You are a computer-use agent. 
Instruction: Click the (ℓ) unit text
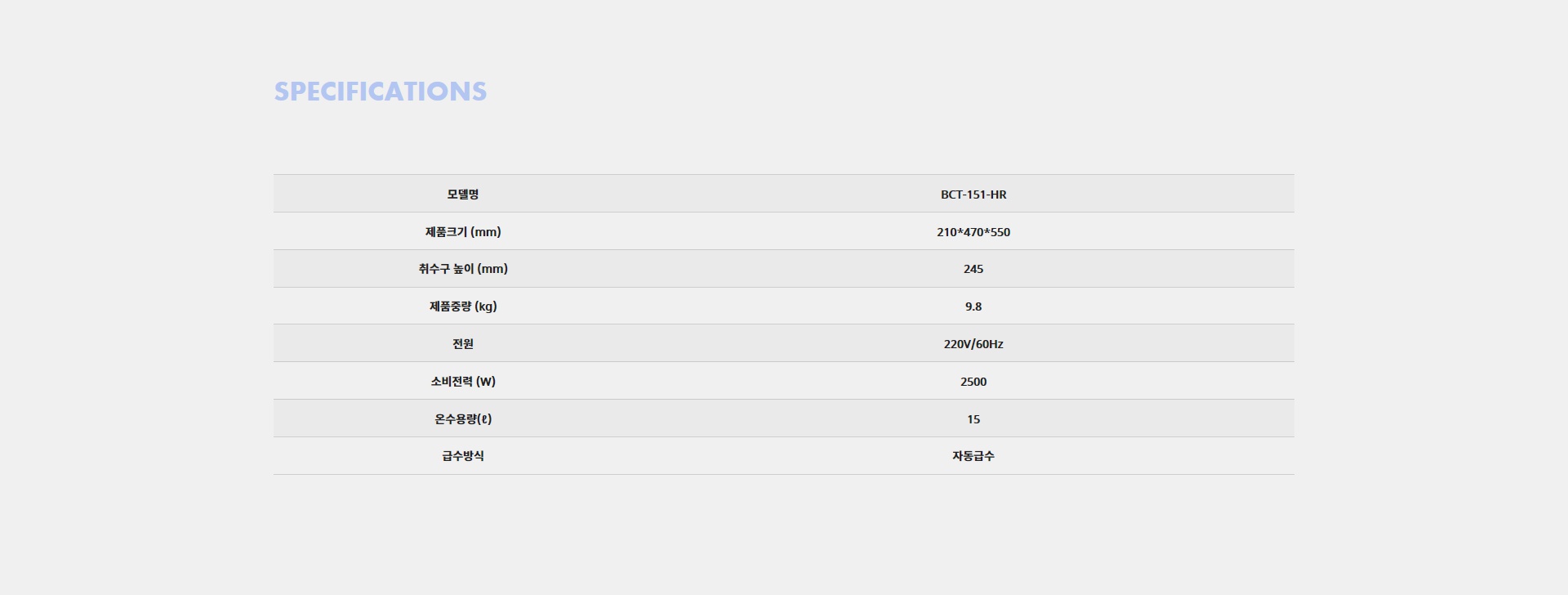485,419
